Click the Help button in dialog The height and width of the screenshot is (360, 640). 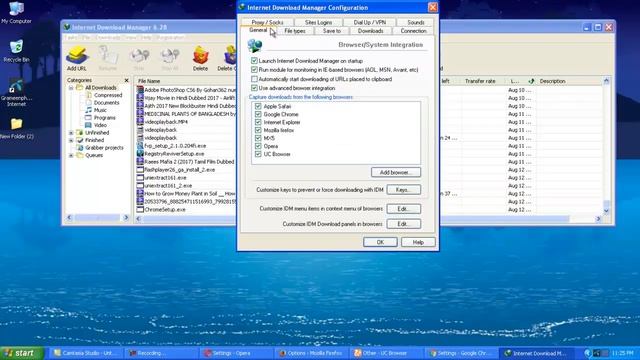[x=418, y=242]
